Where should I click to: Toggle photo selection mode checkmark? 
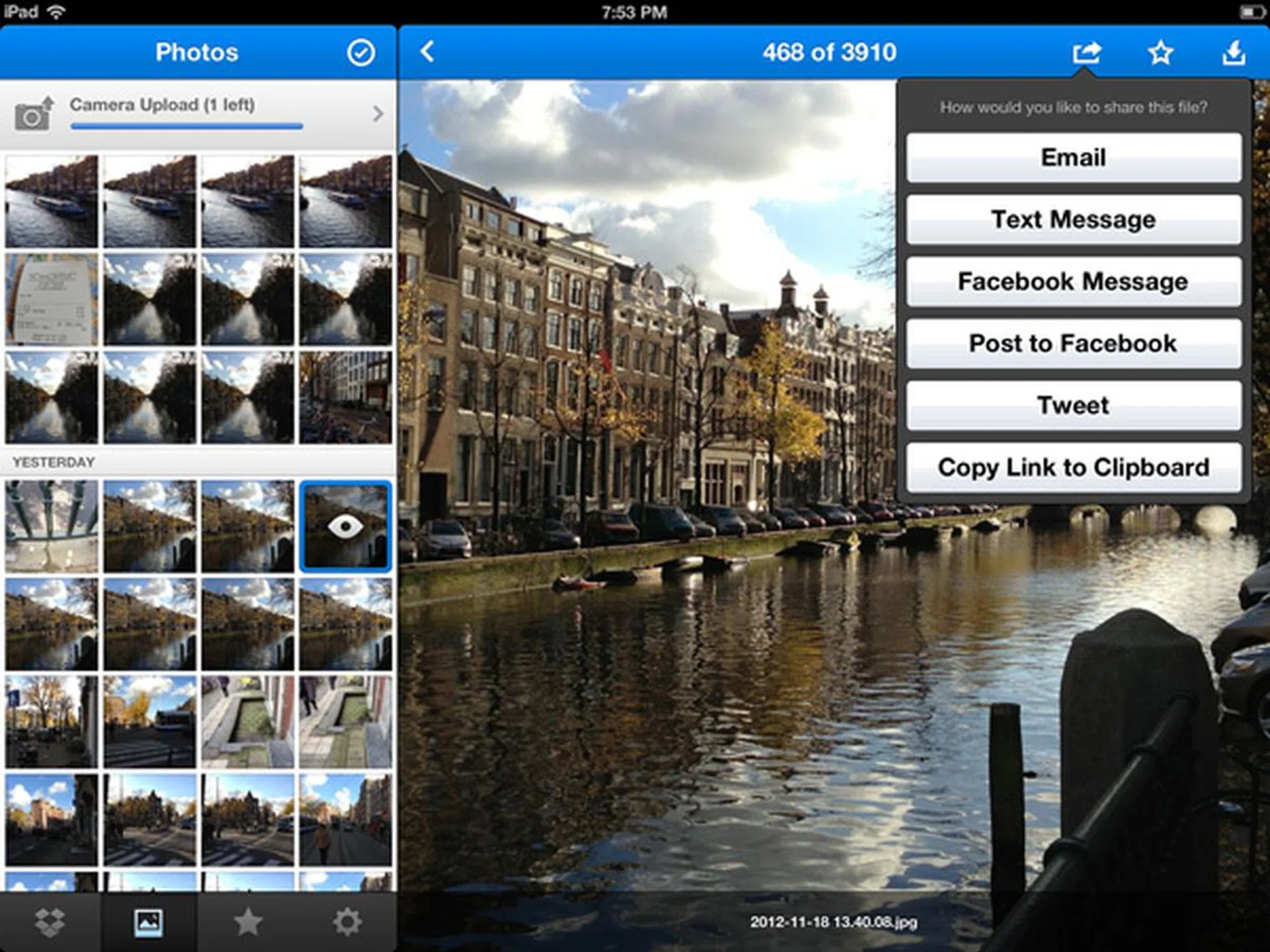[360, 52]
